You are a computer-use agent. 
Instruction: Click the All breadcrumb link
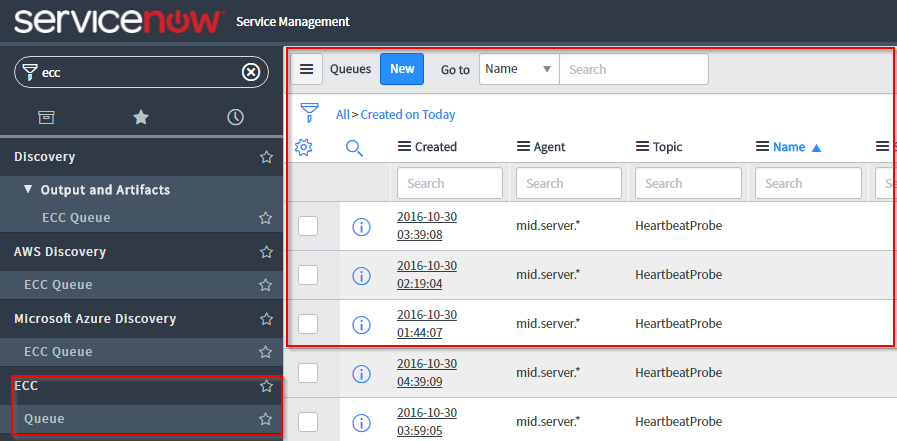click(x=343, y=114)
